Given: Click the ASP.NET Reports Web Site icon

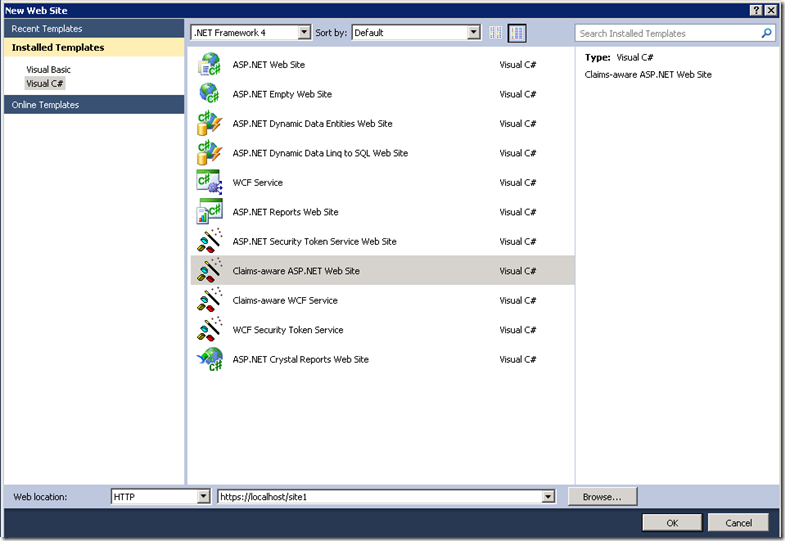Looking at the screenshot, I should pos(209,212).
